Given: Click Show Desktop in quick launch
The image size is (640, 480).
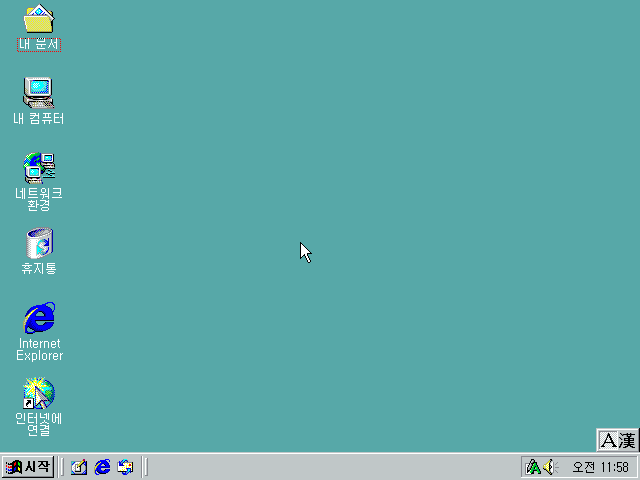Looking at the screenshot, I should tap(79, 467).
